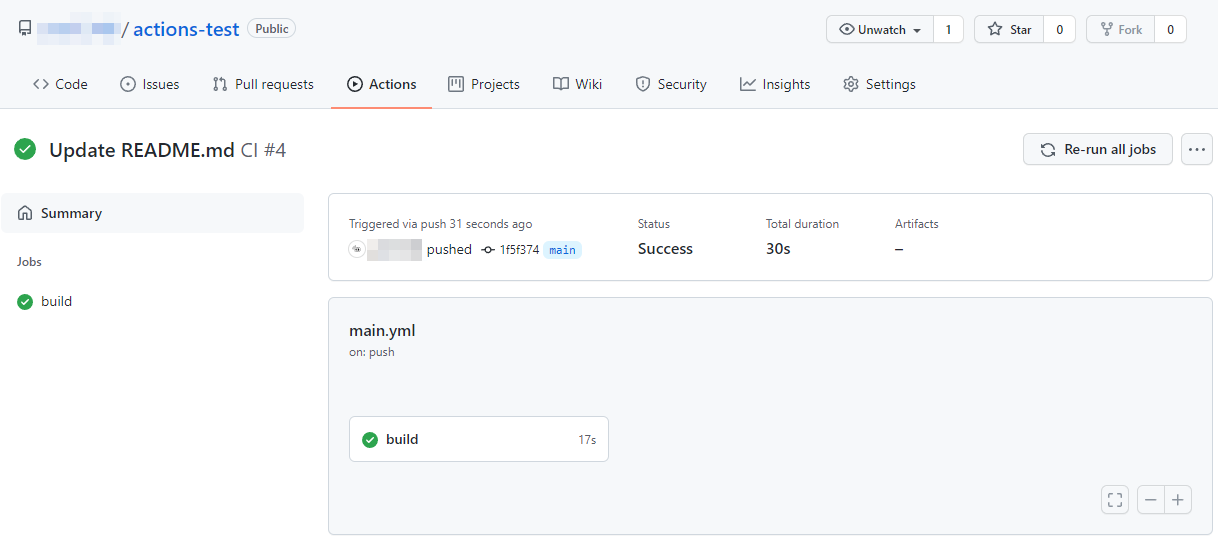1218x544 pixels.
Task: Click the Artifacts label
Action: (x=917, y=224)
